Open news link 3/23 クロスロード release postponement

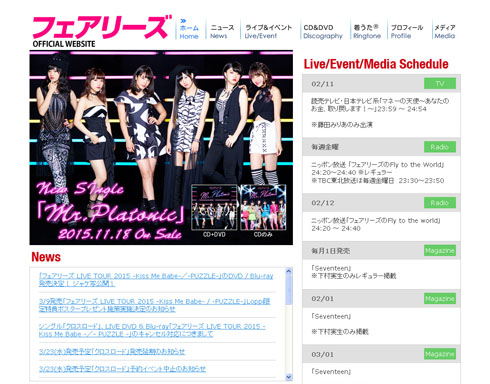pos(112,351)
